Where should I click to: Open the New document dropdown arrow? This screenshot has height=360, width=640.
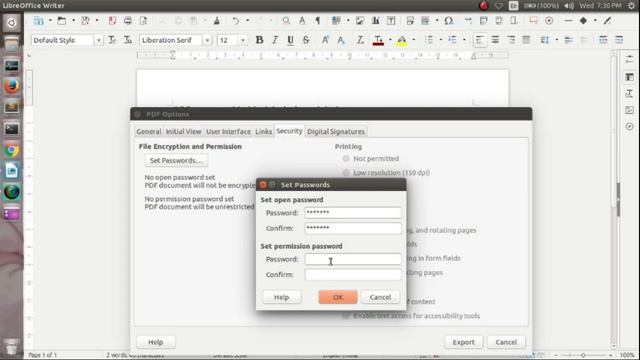tap(50, 21)
